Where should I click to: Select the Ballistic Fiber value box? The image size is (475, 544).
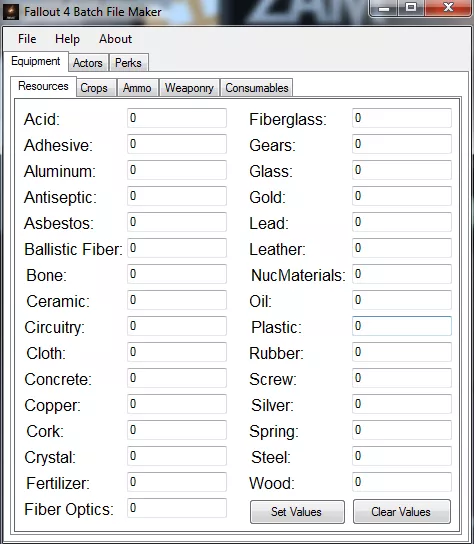coord(177,248)
